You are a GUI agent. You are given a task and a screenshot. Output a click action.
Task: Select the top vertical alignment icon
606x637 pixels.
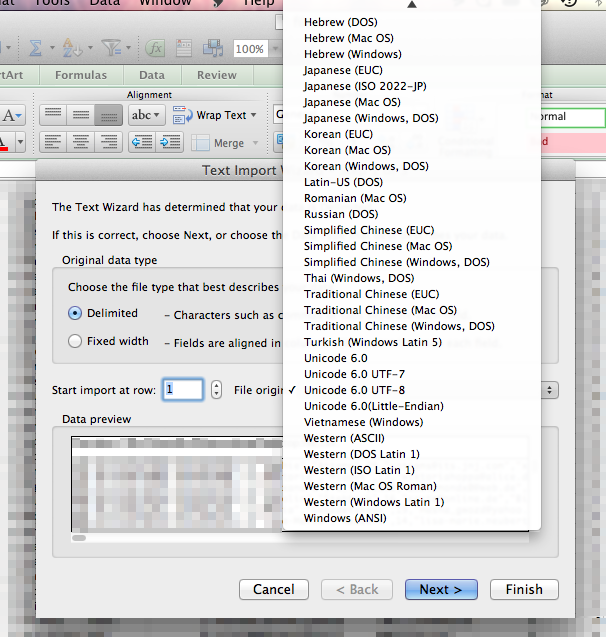point(53,115)
